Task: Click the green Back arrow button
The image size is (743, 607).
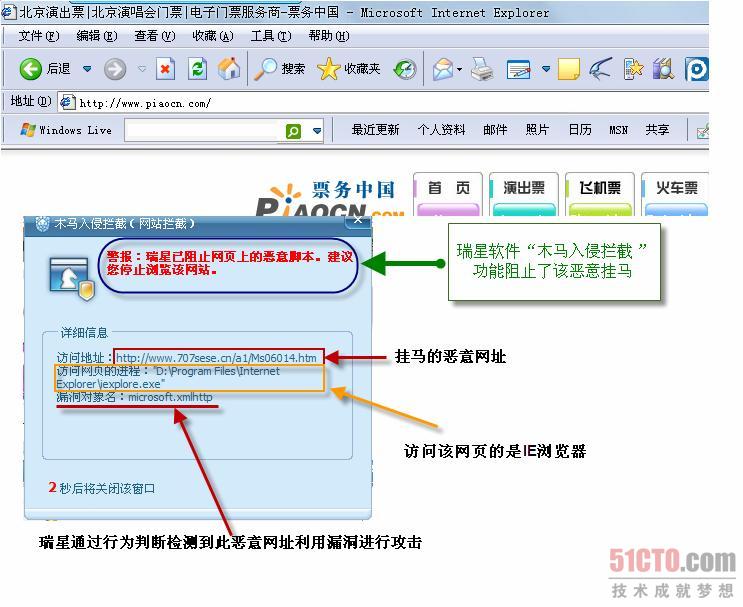Action: [31, 69]
